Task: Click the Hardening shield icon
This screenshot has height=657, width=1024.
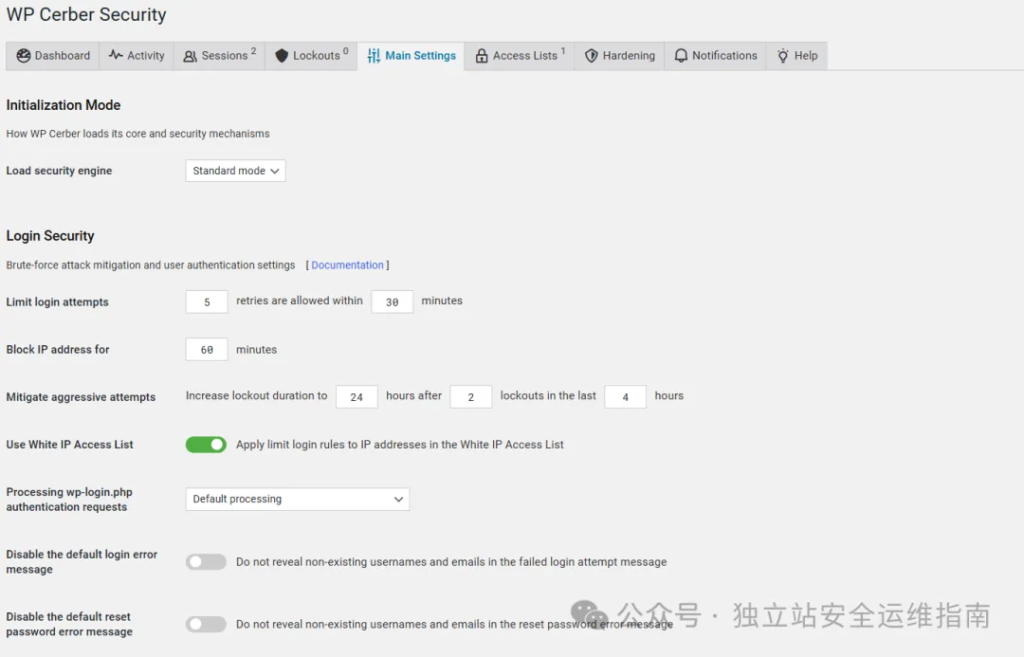Action: pyautogui.click(x=591, y=56)
